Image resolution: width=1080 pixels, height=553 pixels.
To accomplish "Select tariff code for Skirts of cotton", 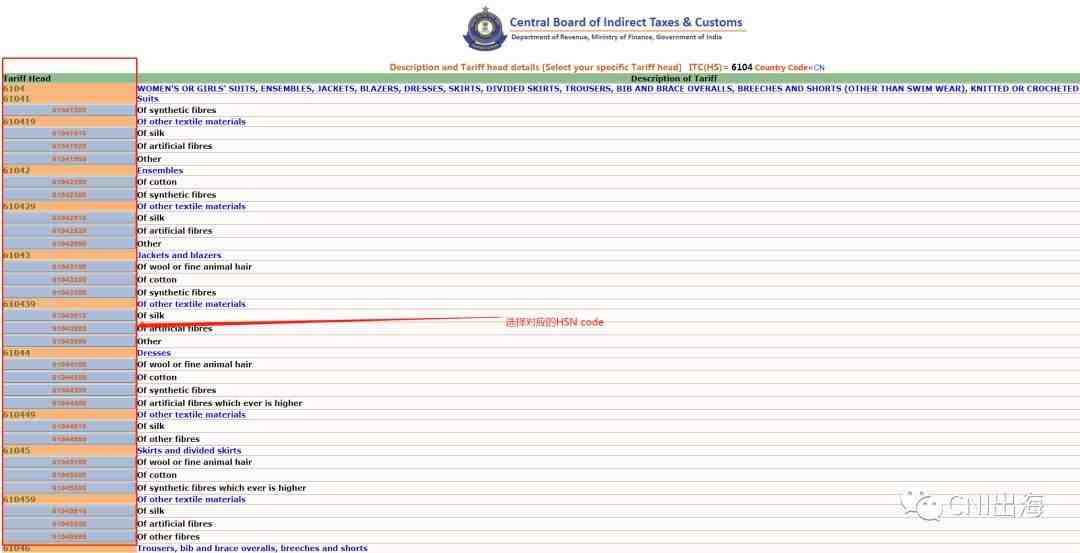I will coord(69,475).
